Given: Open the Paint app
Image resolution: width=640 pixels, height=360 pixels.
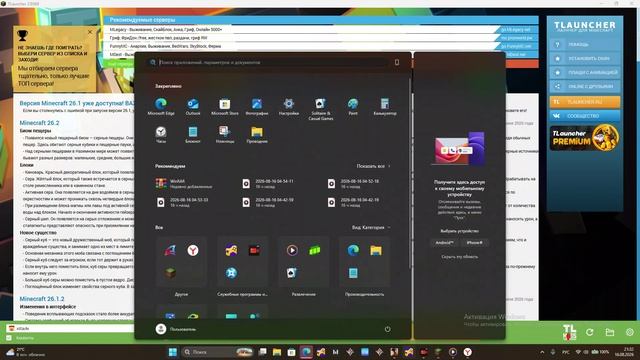Looking at the screenshot, I should click(x=353, y=107).
